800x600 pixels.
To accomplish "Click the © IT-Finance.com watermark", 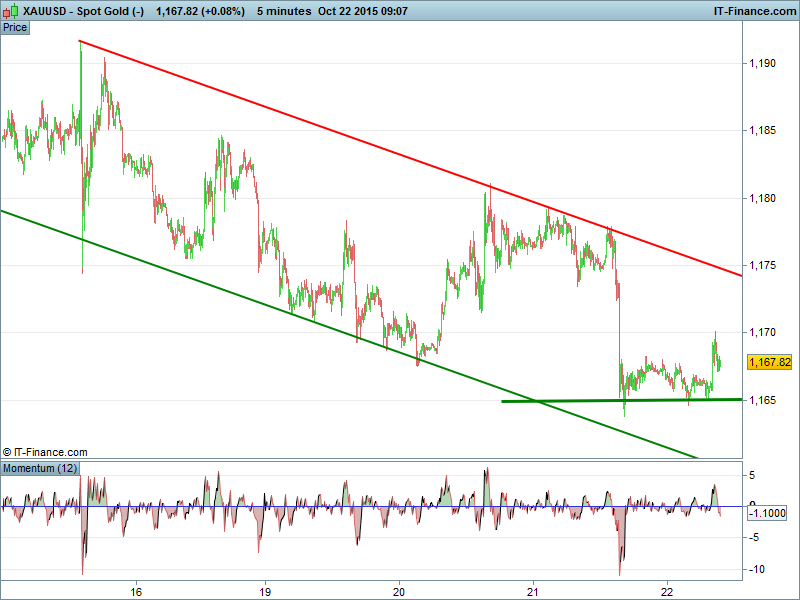I will click(x=46, y=452).
